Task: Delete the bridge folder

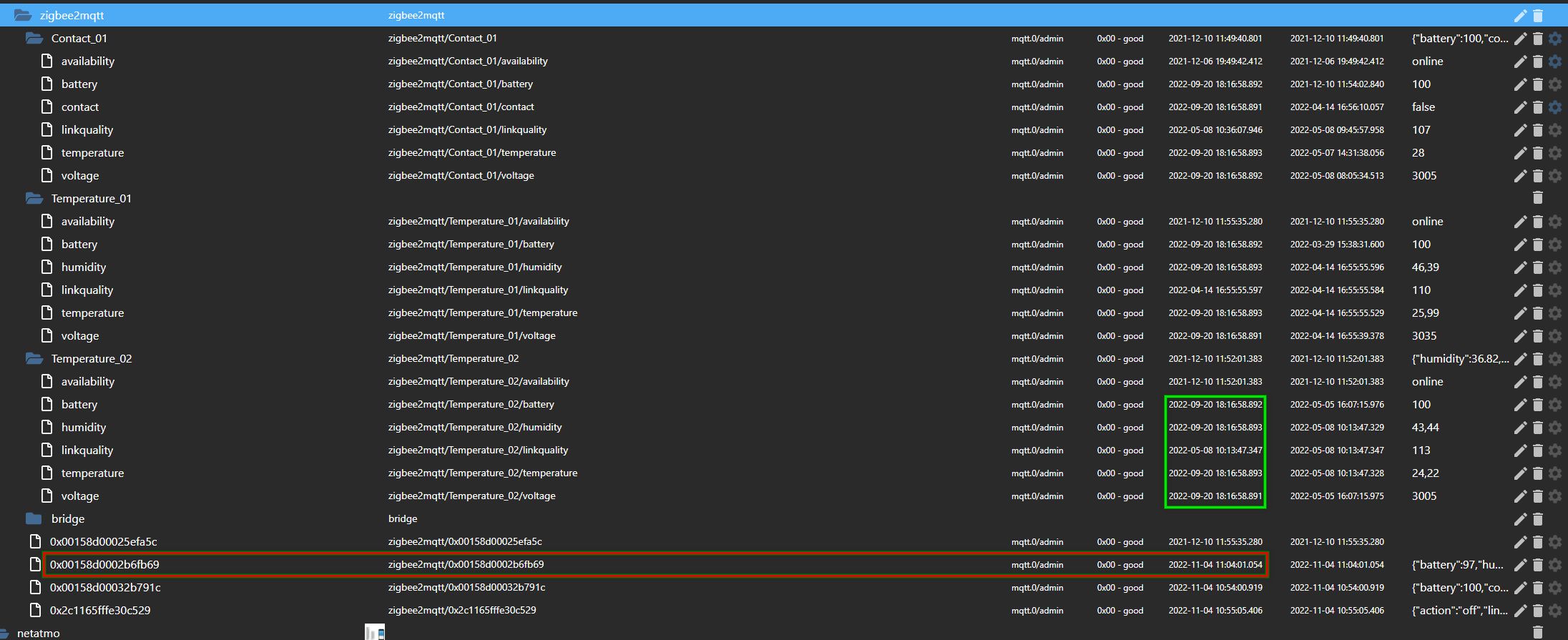Action: point(1538,519)
